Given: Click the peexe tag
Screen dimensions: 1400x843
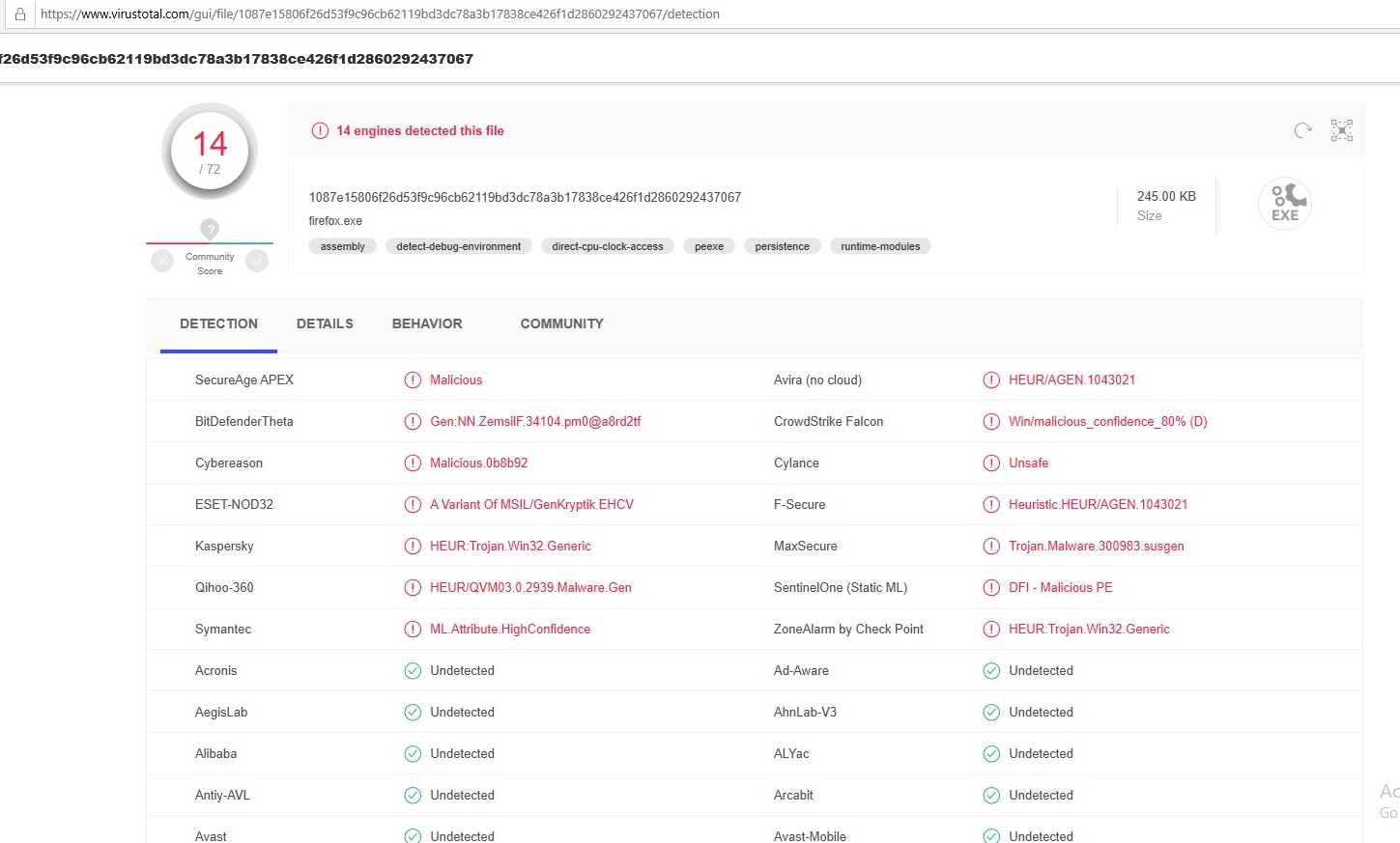Looking at the screenshot, I should tap(709, 246).
